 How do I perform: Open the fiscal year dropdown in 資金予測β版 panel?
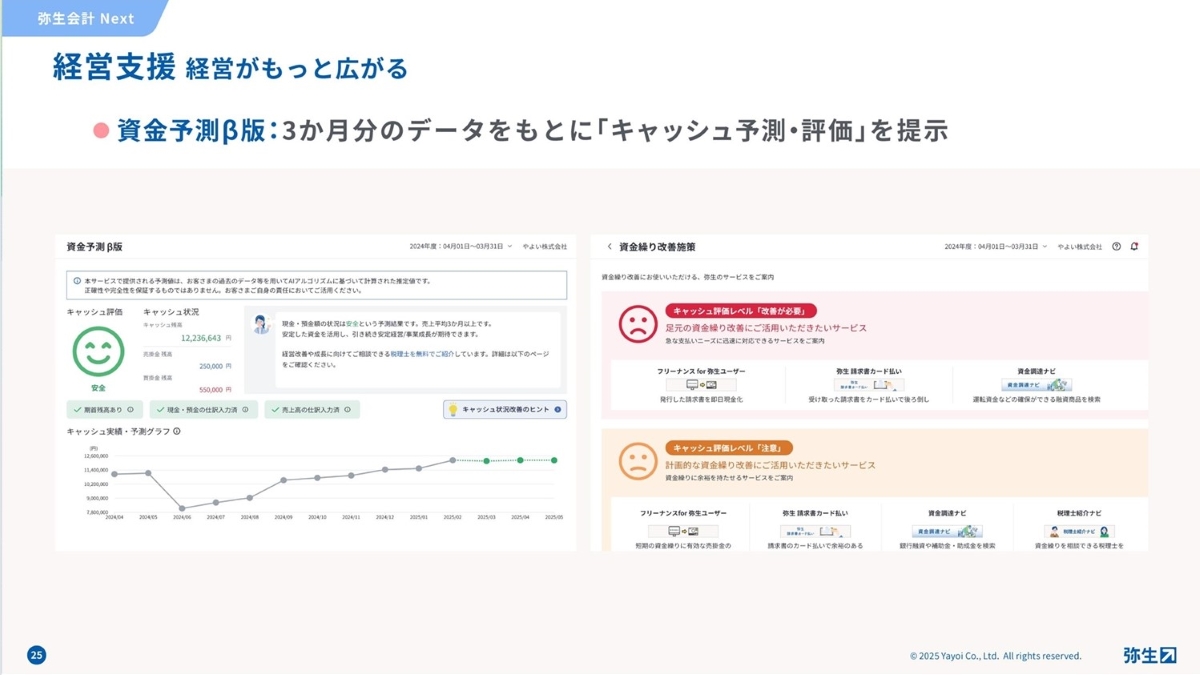[x=460, y=246]
